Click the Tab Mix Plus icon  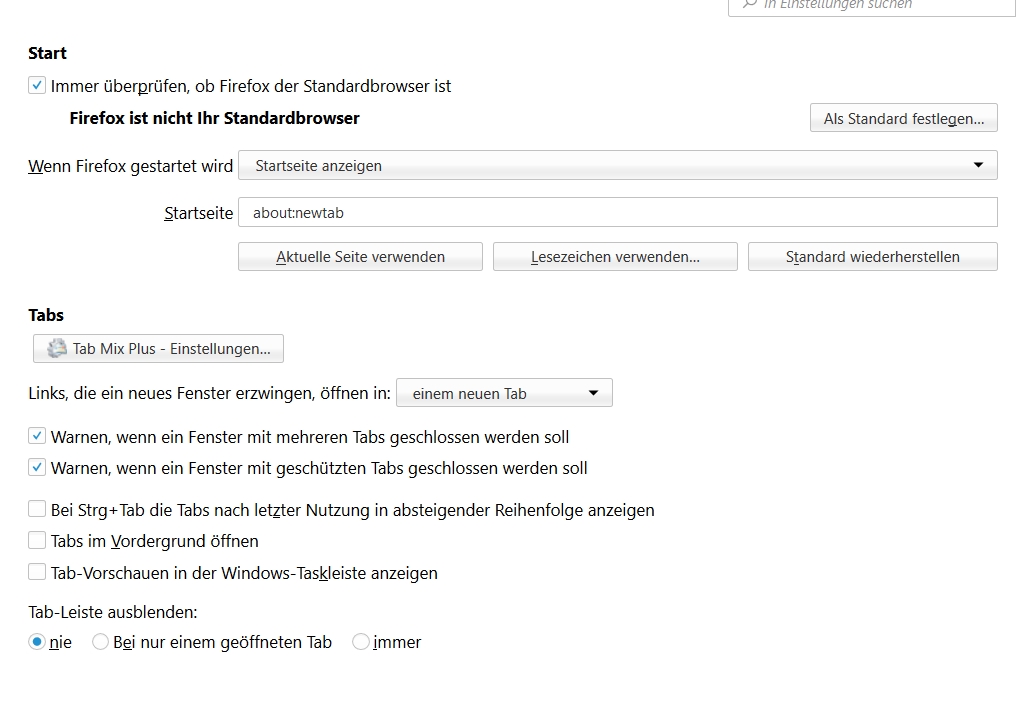point(57,348)
